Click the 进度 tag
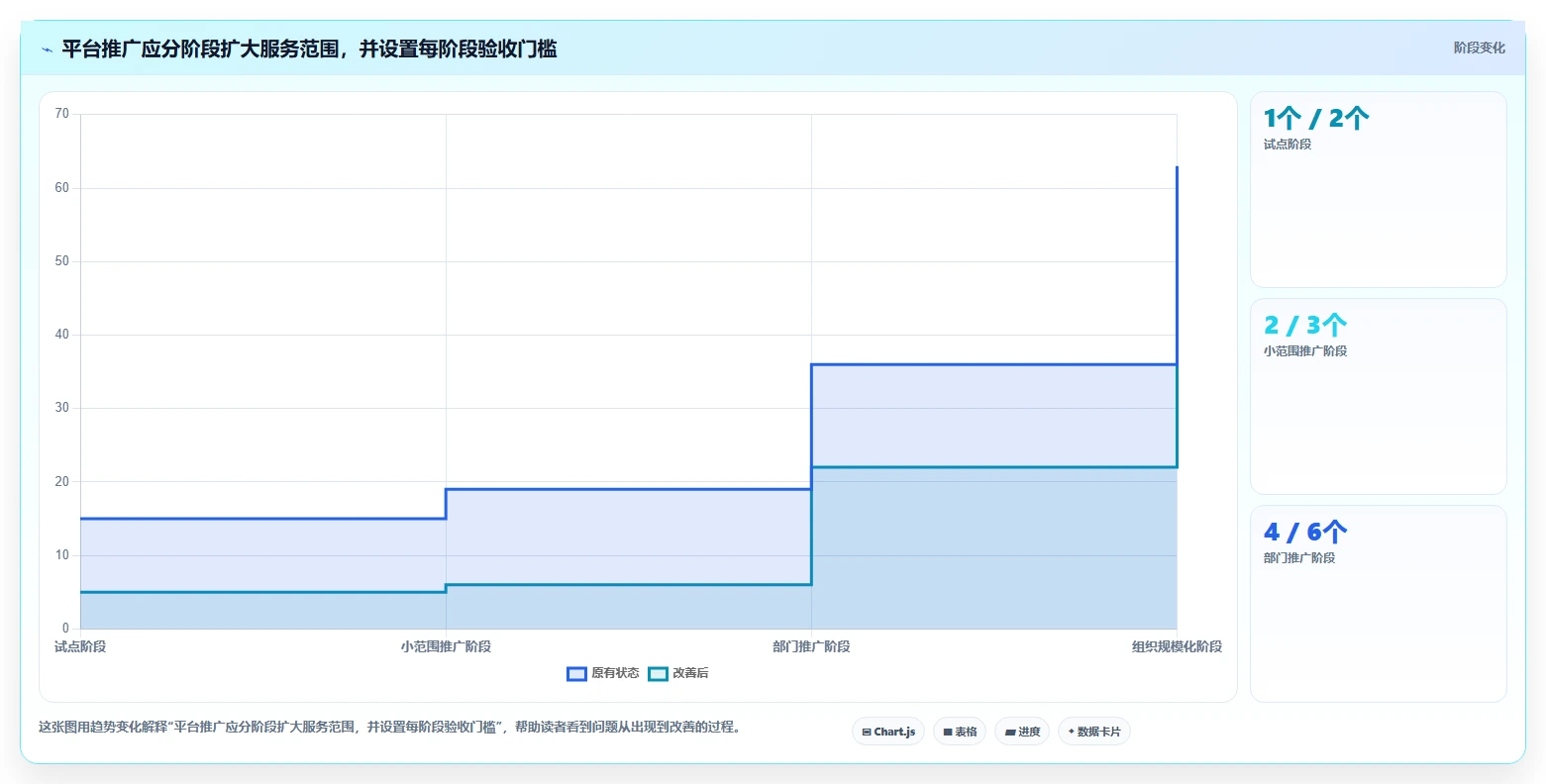The height and width of the screenshot is (784, 1546). coord(1022,732)
